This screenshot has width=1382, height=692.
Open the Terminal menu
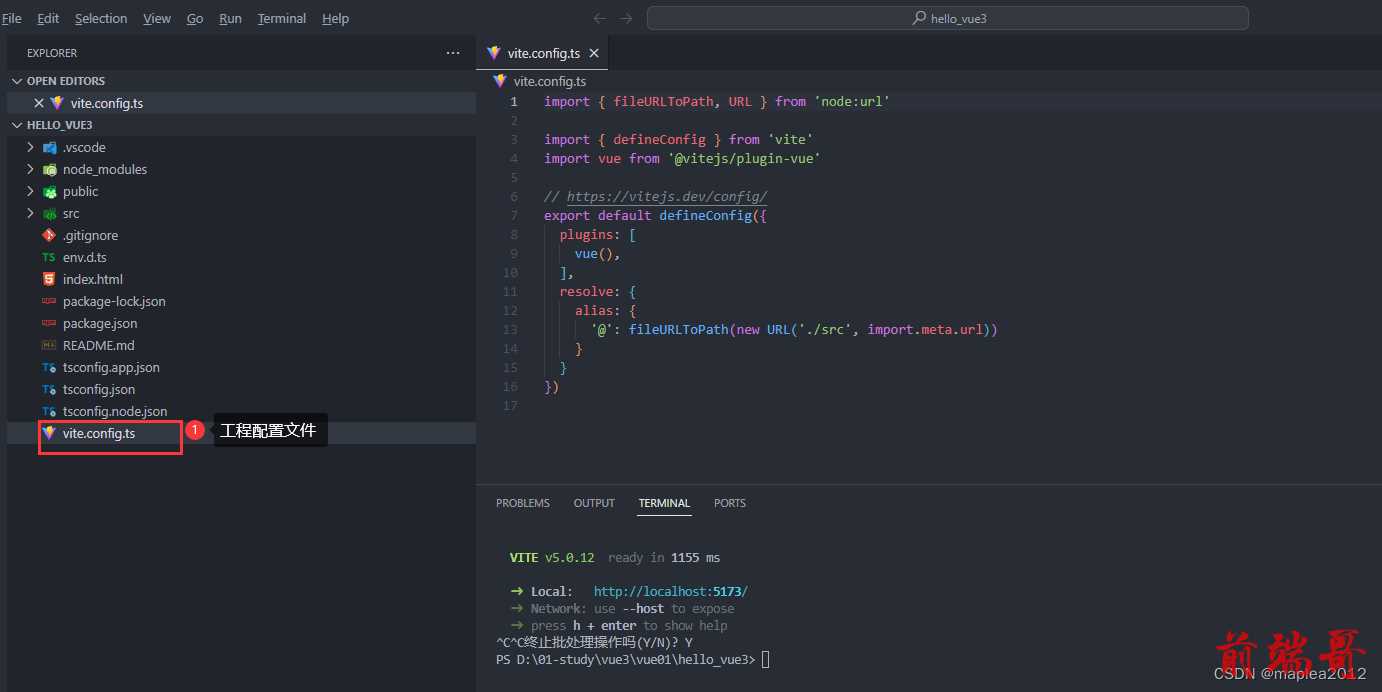(x=282, y=18)
